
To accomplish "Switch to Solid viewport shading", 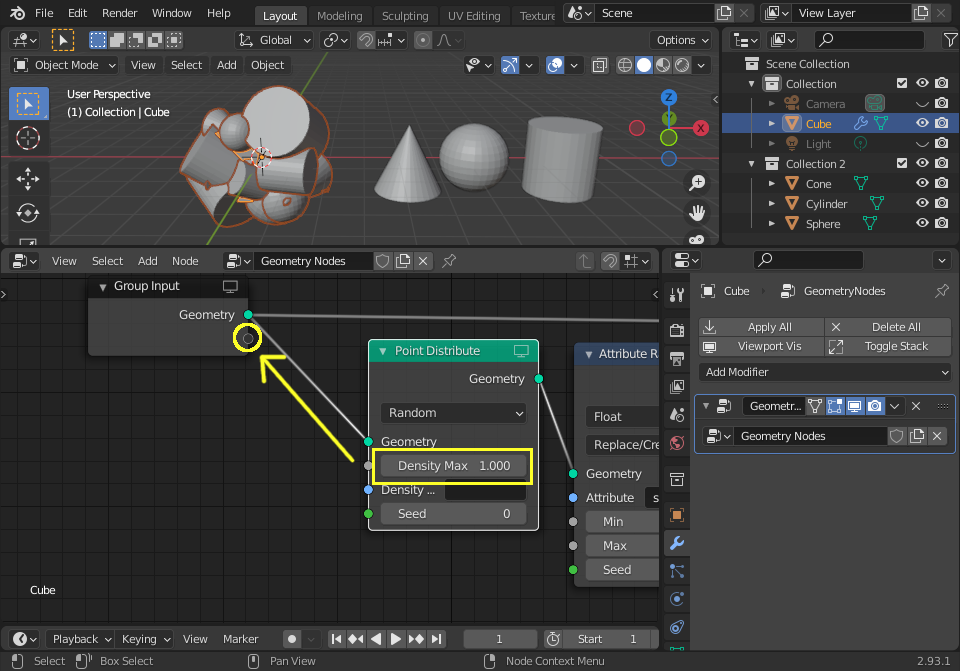I will point(643,65).
